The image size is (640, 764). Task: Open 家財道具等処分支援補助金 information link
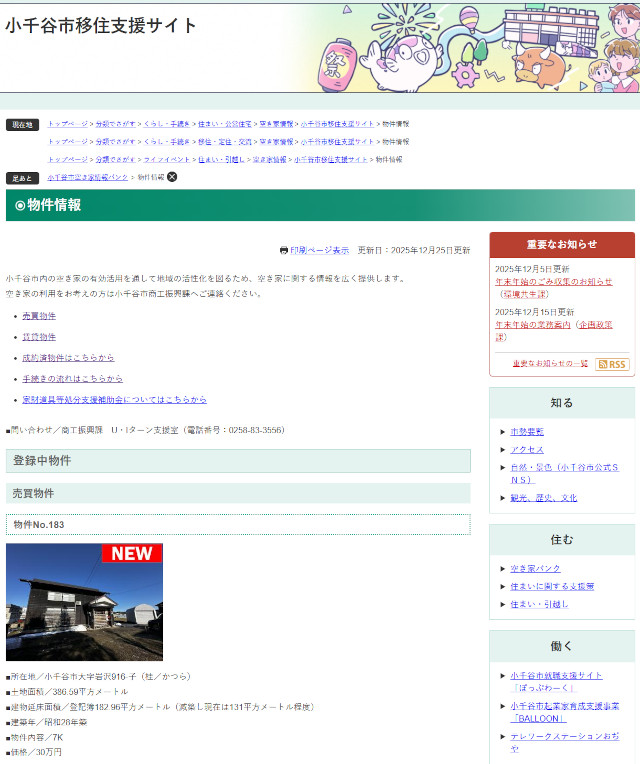coord(114,400)
